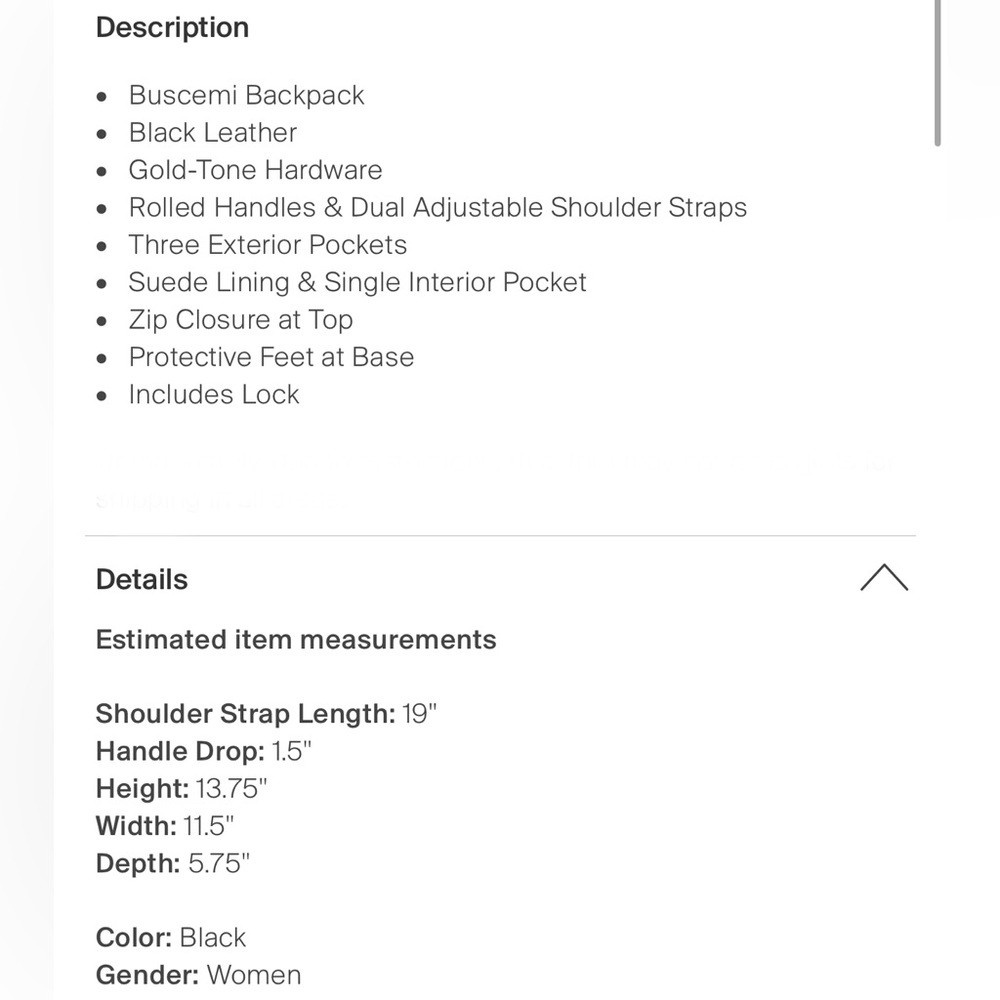This screenshot has width=1000, height=1000.
Task: Select the Handle Drop measurement line
Action: tap(204, 752)
